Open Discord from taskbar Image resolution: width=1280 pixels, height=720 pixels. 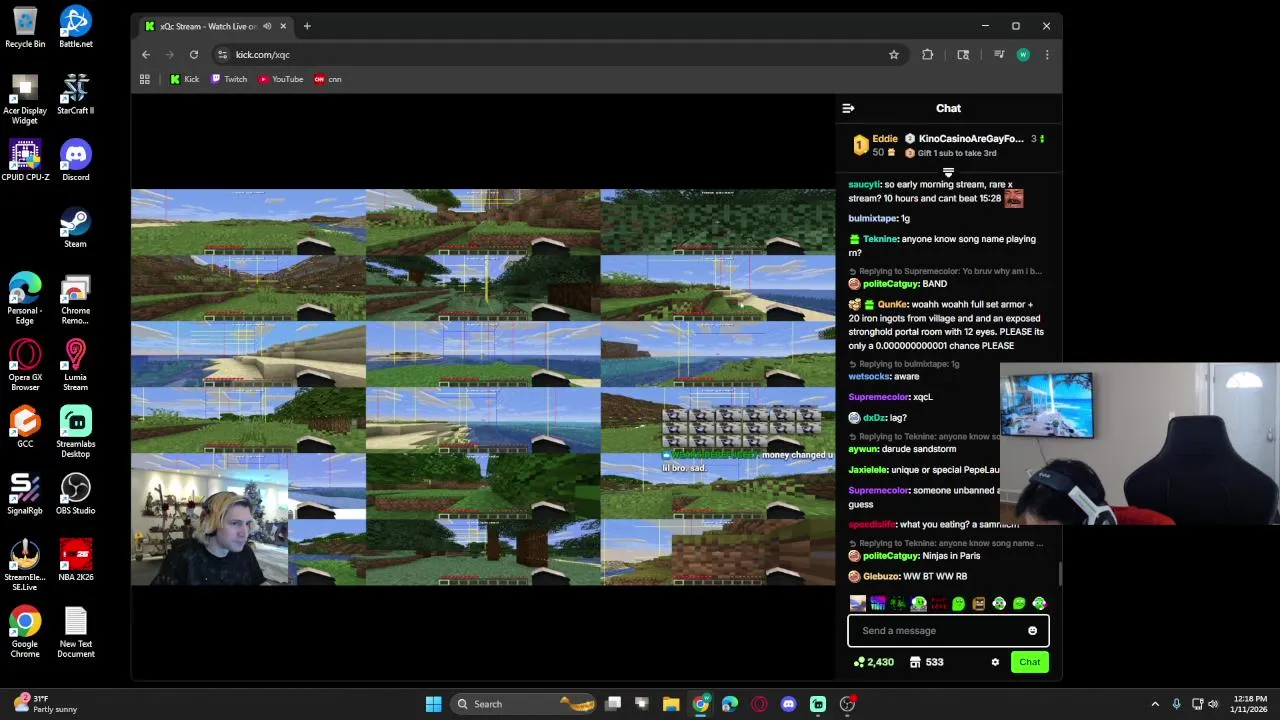click(x=789, y=704)
